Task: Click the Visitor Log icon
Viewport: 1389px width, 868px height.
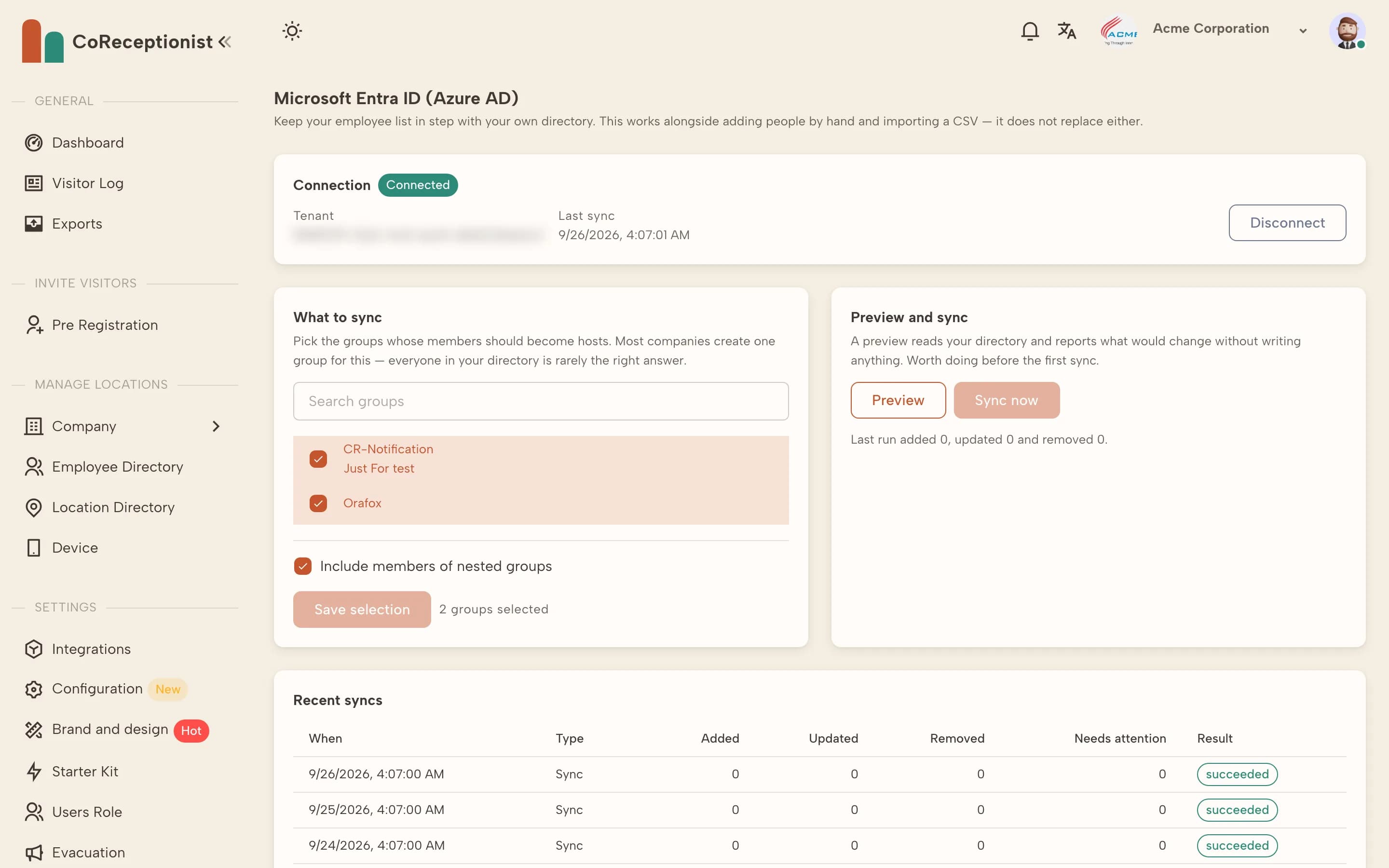Action: (34, 183)
